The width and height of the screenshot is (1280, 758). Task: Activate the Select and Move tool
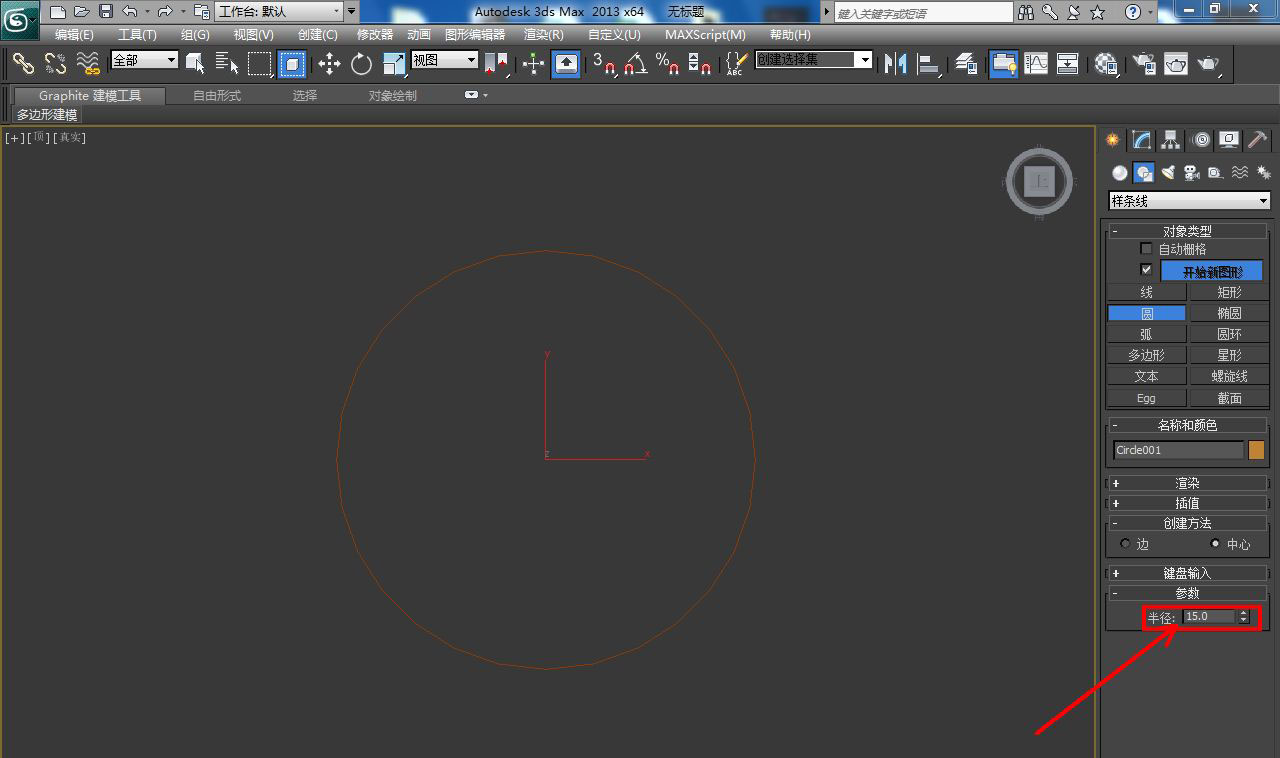coord(329,63)
